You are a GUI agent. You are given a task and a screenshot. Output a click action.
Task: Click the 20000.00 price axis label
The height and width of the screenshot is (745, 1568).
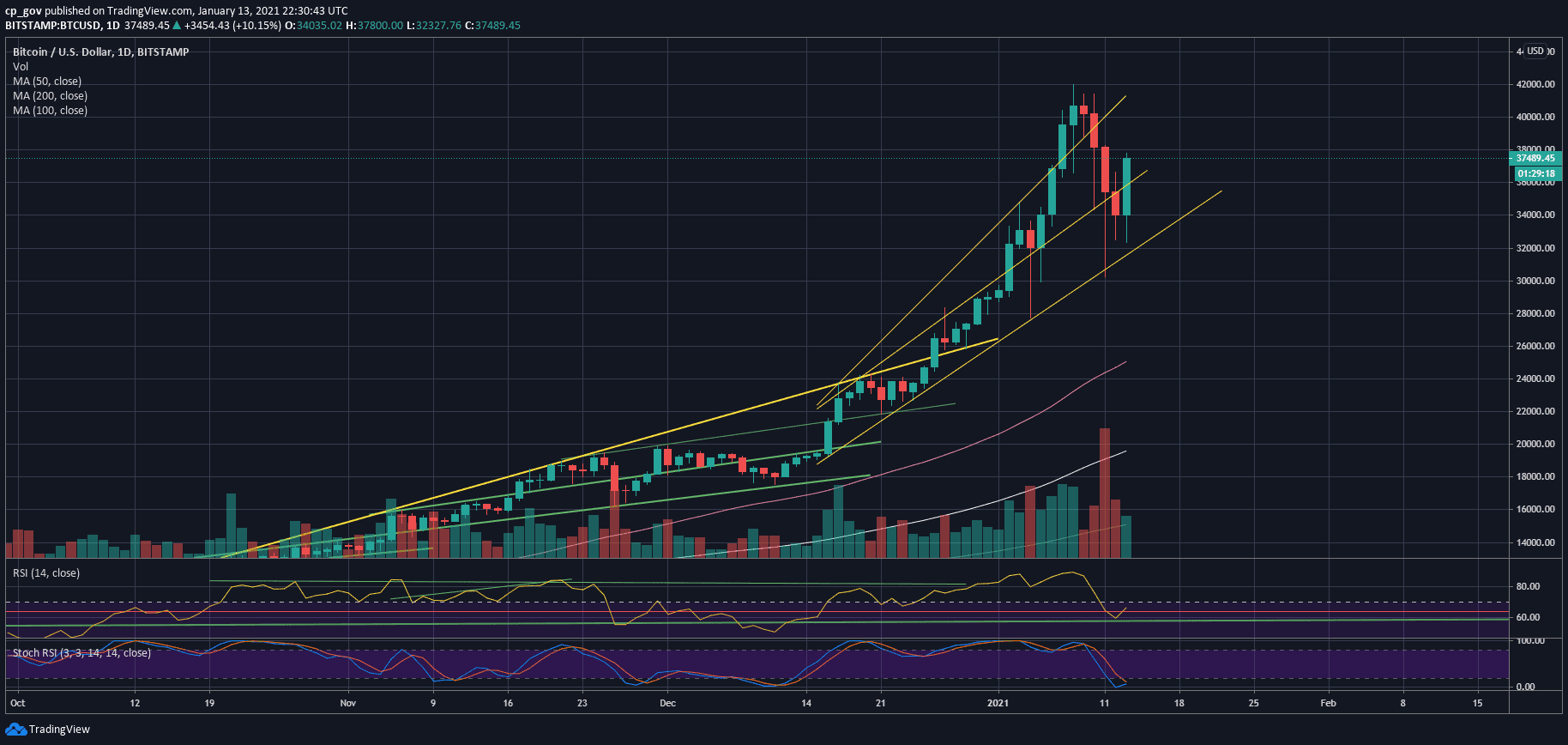pos(1535,444)
